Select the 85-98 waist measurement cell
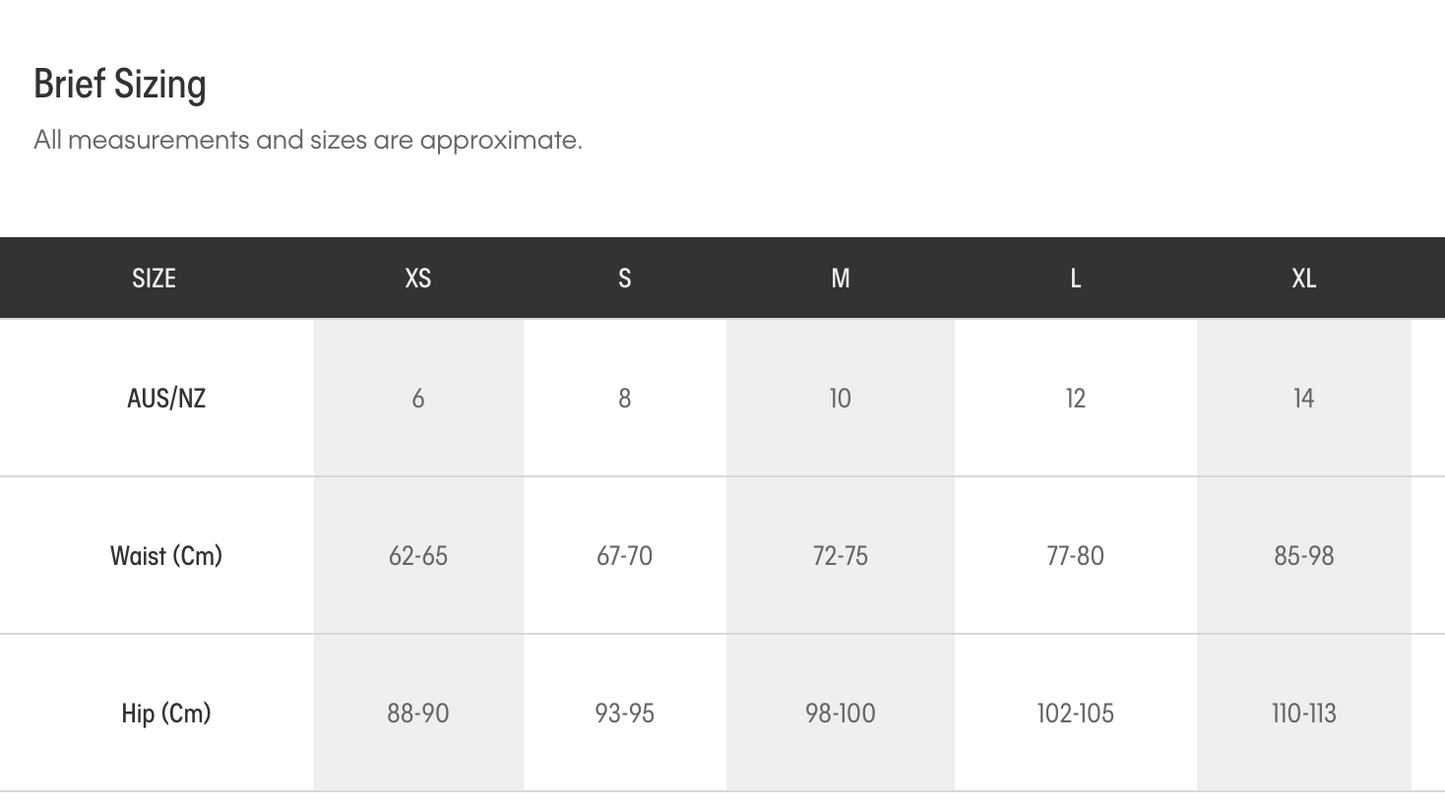This screenshot has height=807, width=1445. (1303, 556)
